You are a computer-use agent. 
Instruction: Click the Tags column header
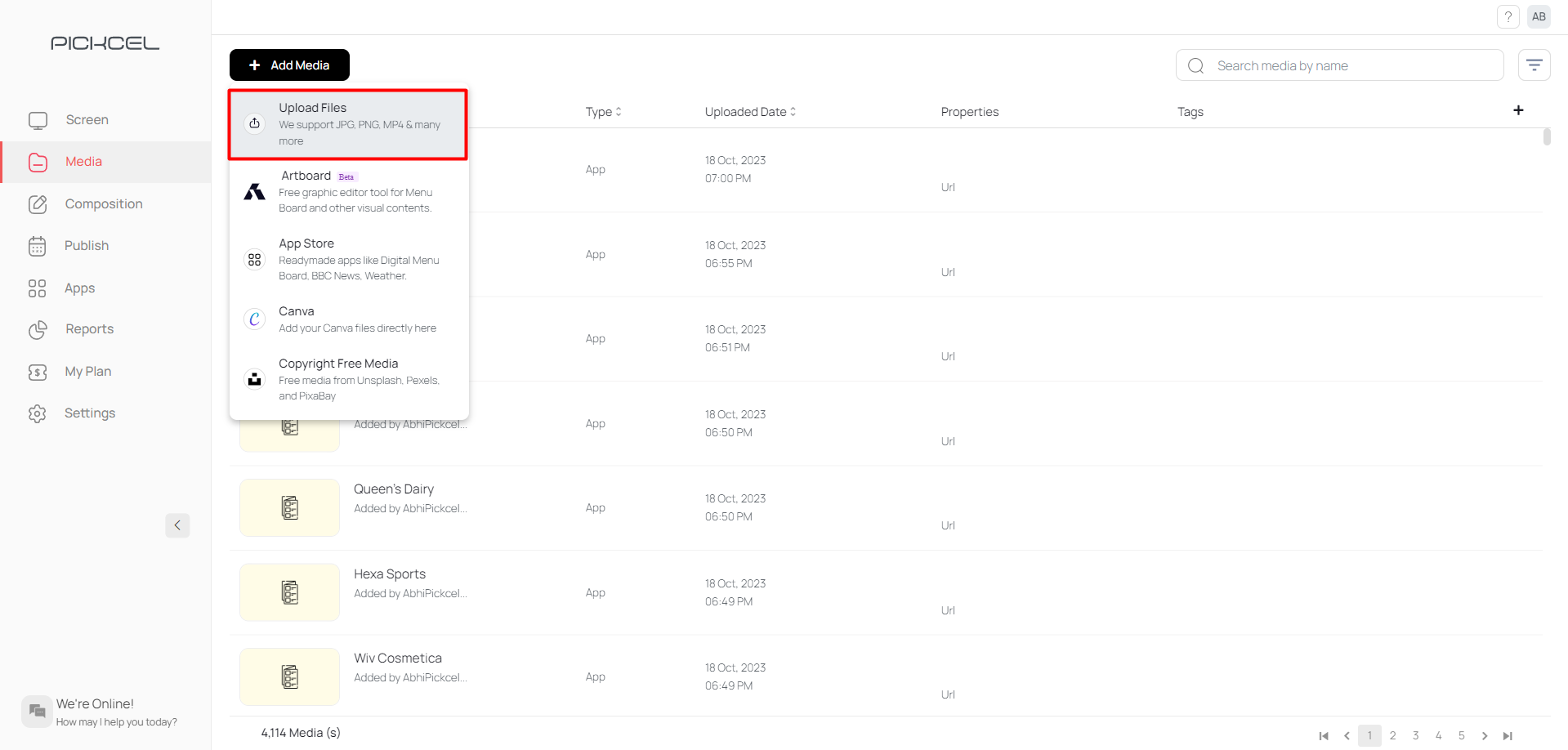[x=1191, y=112]
